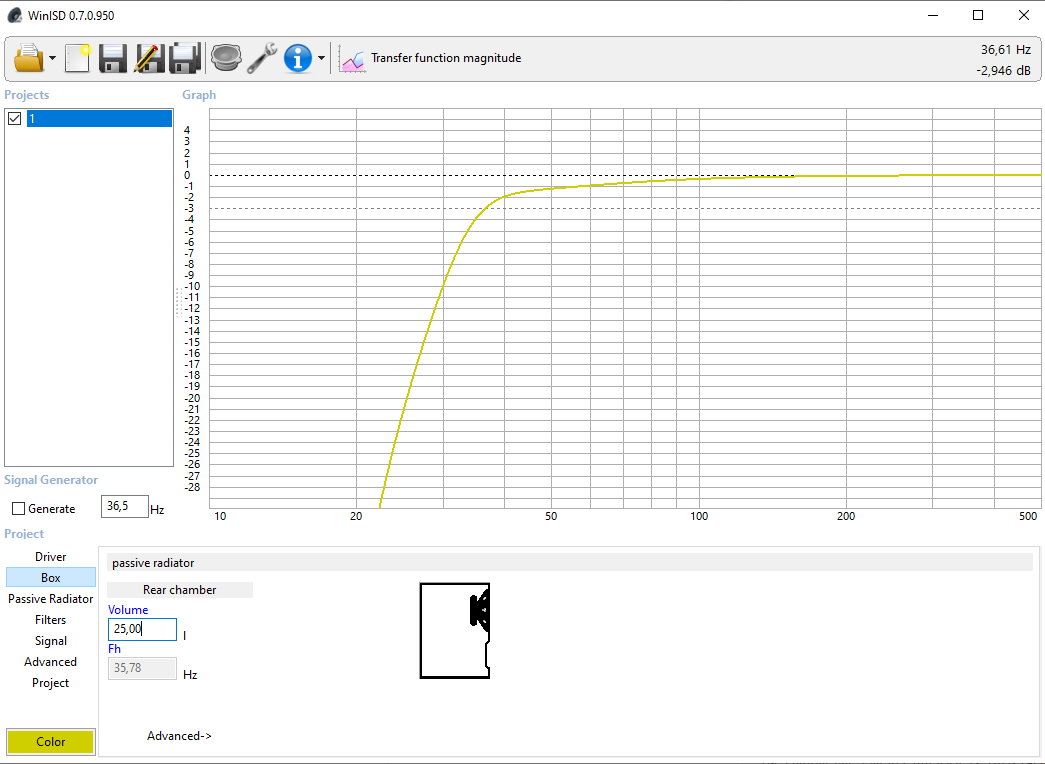1045x764 pixels.
Task: Click the Rear chamber header
Action: (x=179, y=590)
